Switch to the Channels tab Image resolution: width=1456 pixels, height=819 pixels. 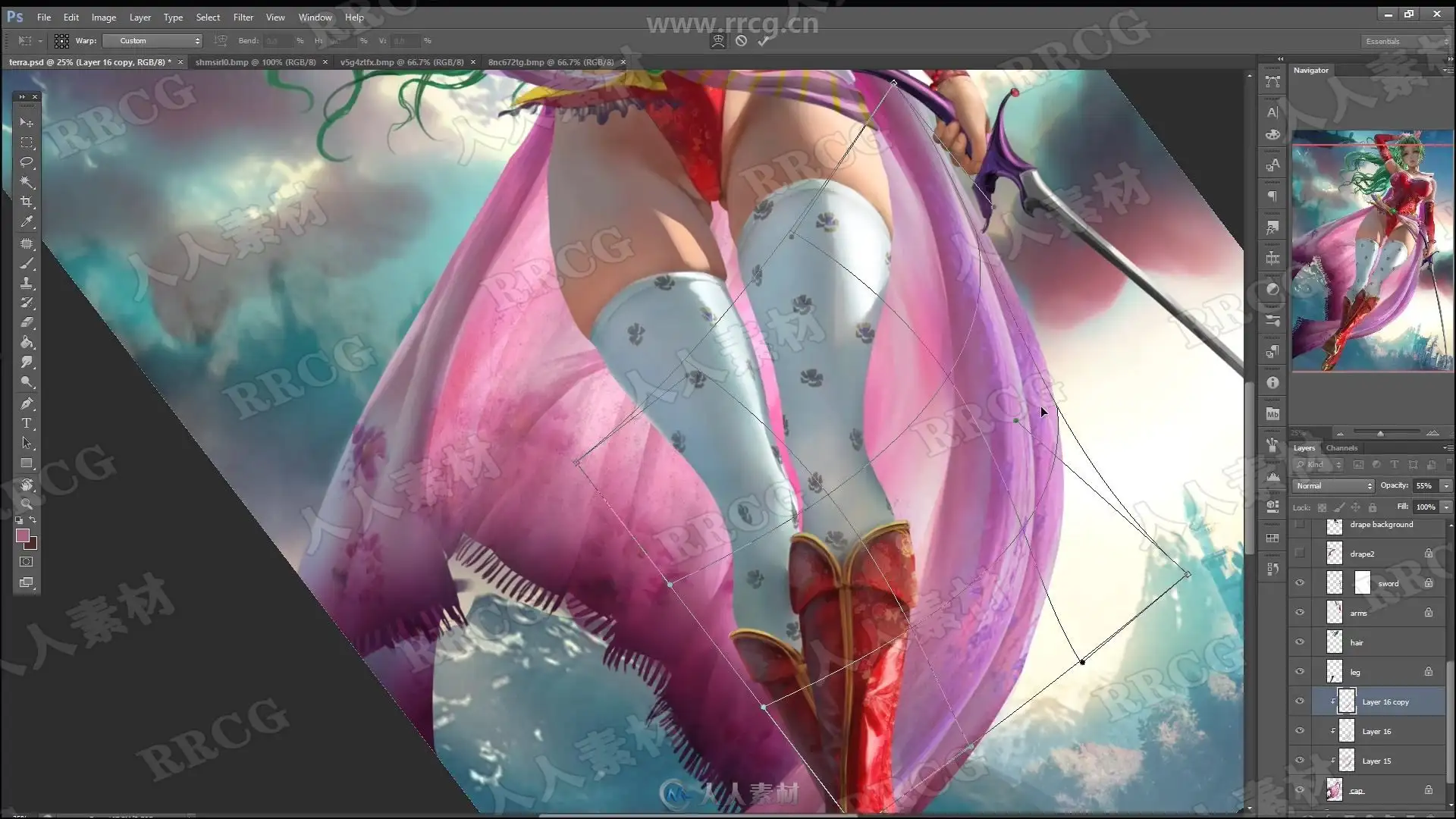[x=1341, y=448]
